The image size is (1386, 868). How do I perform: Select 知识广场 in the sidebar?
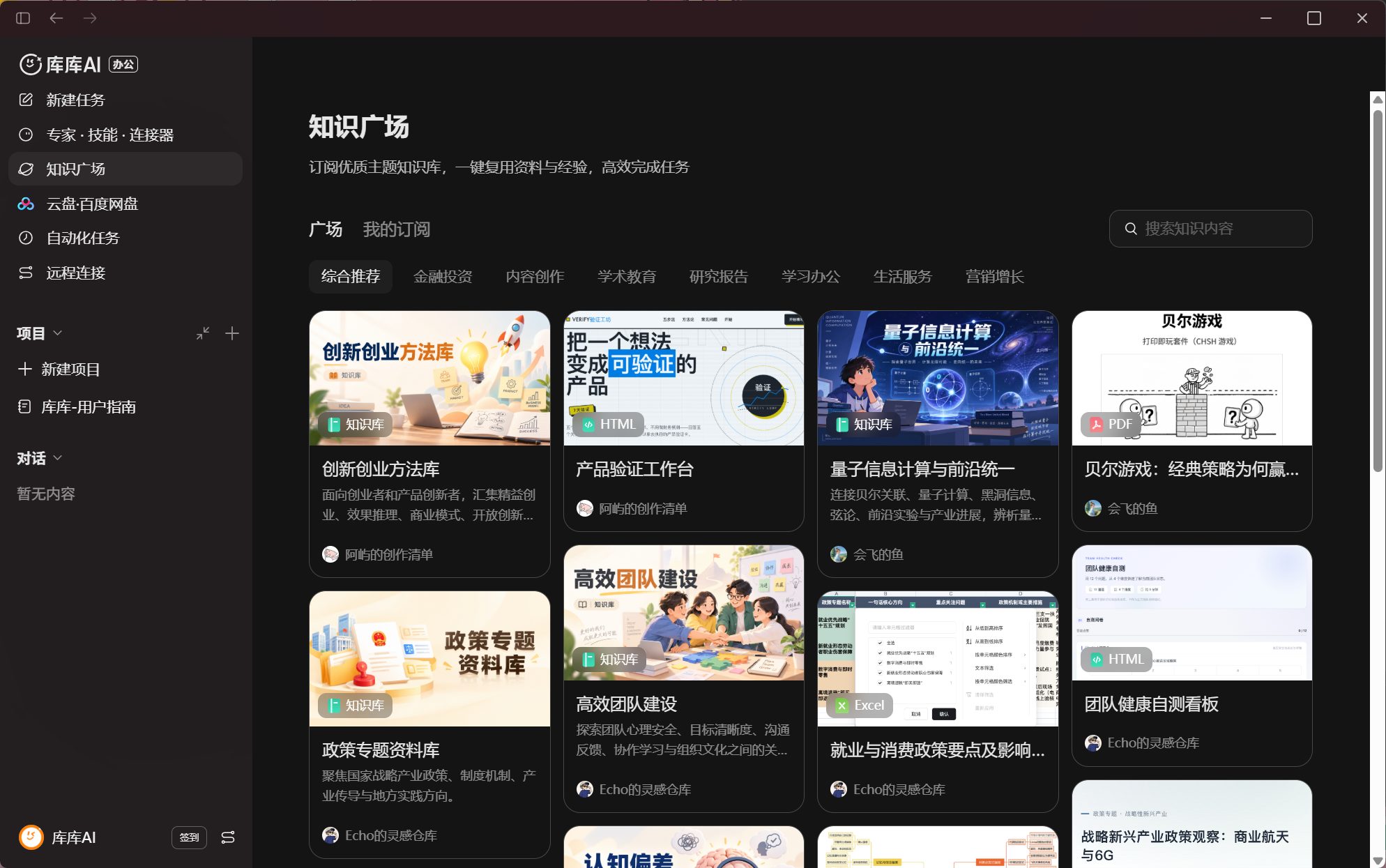click(x=125, y=169)
